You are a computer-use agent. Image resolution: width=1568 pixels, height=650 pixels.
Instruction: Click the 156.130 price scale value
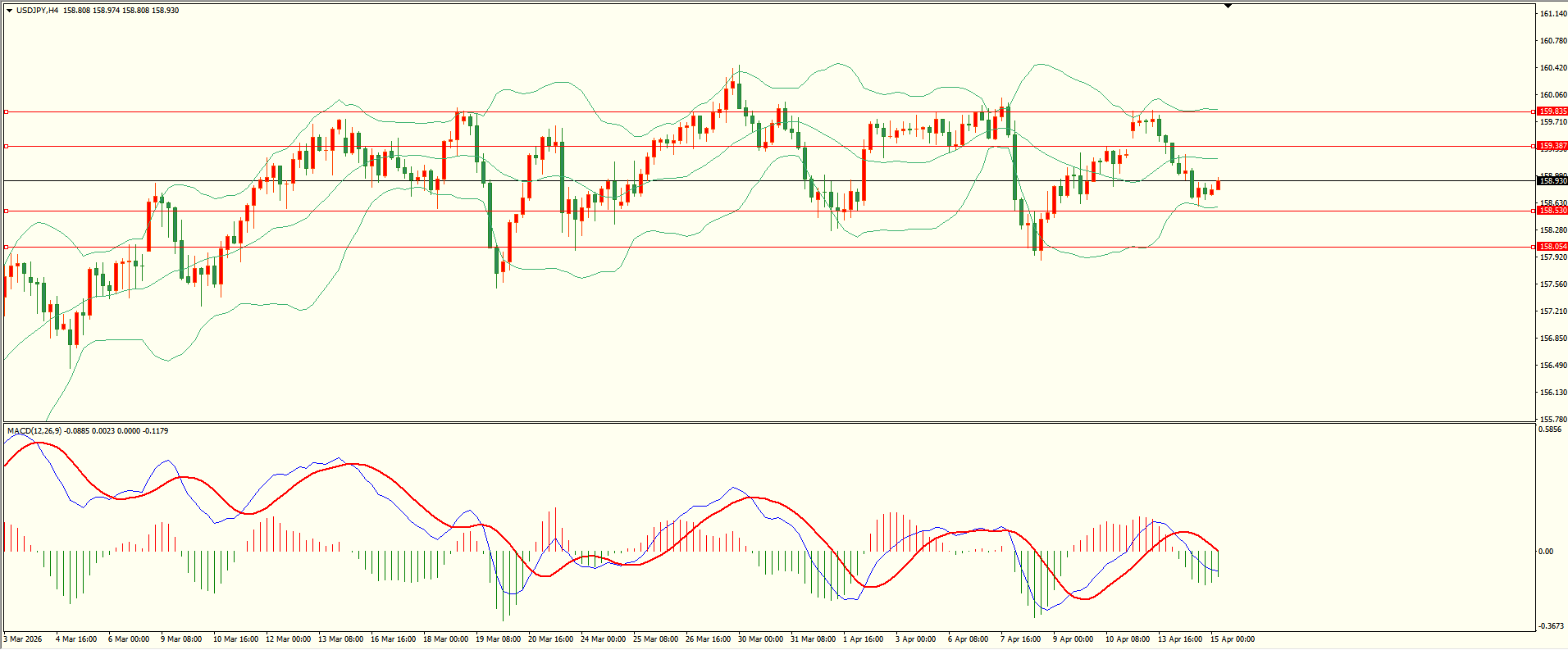1552,393
